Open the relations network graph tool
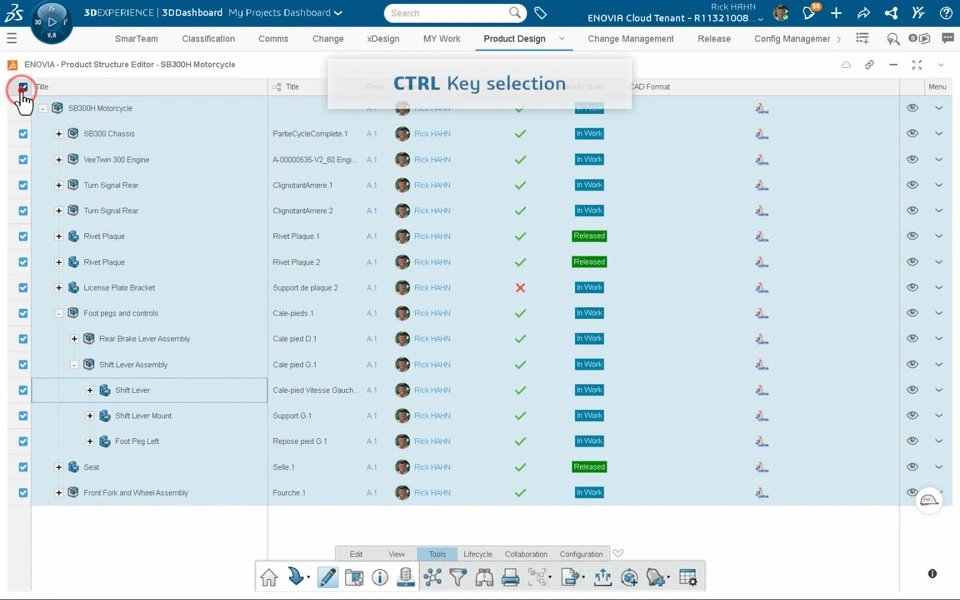 433,577
